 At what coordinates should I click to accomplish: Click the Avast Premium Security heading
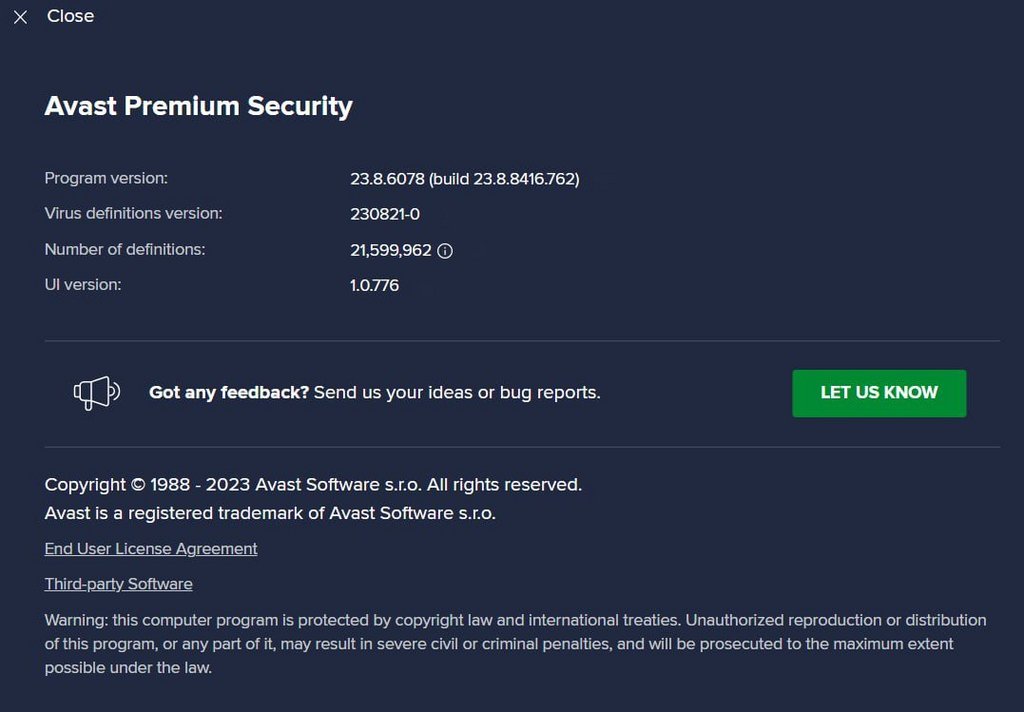[x=198, y=106]
